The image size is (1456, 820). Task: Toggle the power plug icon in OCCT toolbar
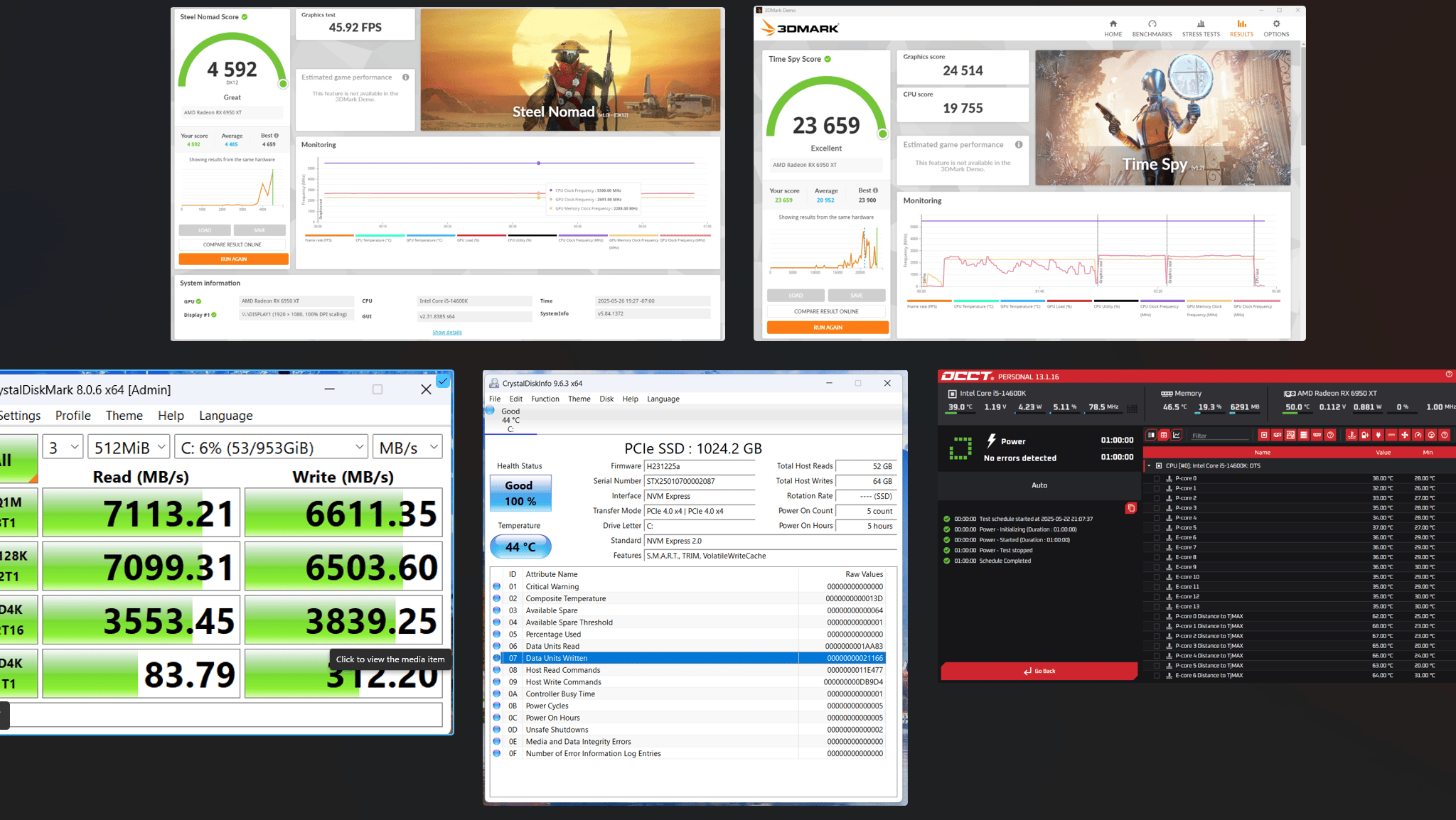coord(1378,435)
